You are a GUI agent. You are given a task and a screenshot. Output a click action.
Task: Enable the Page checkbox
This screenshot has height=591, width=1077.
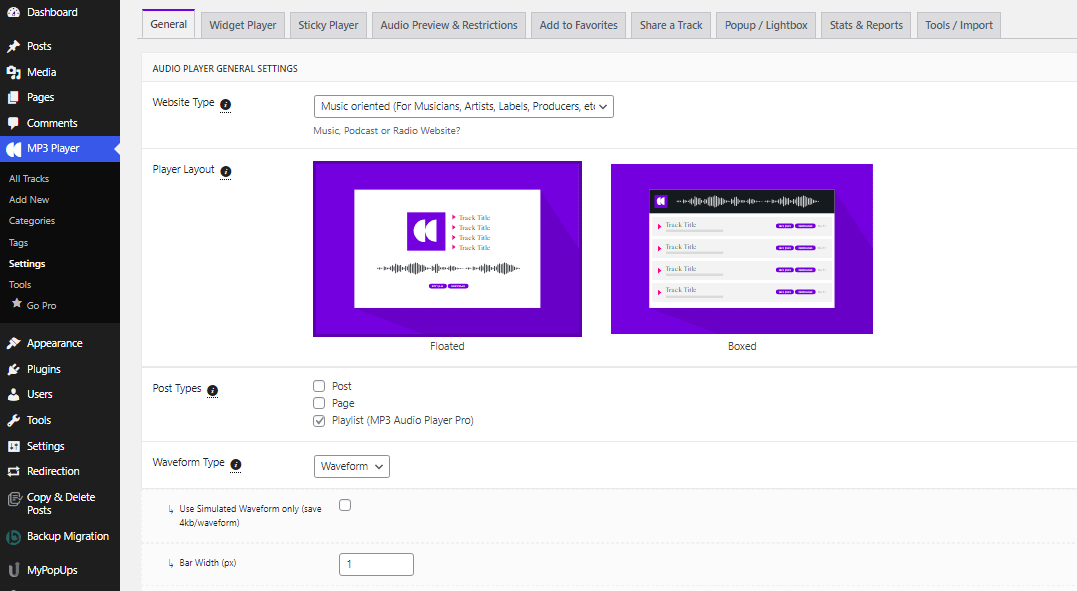click(319, 403)
